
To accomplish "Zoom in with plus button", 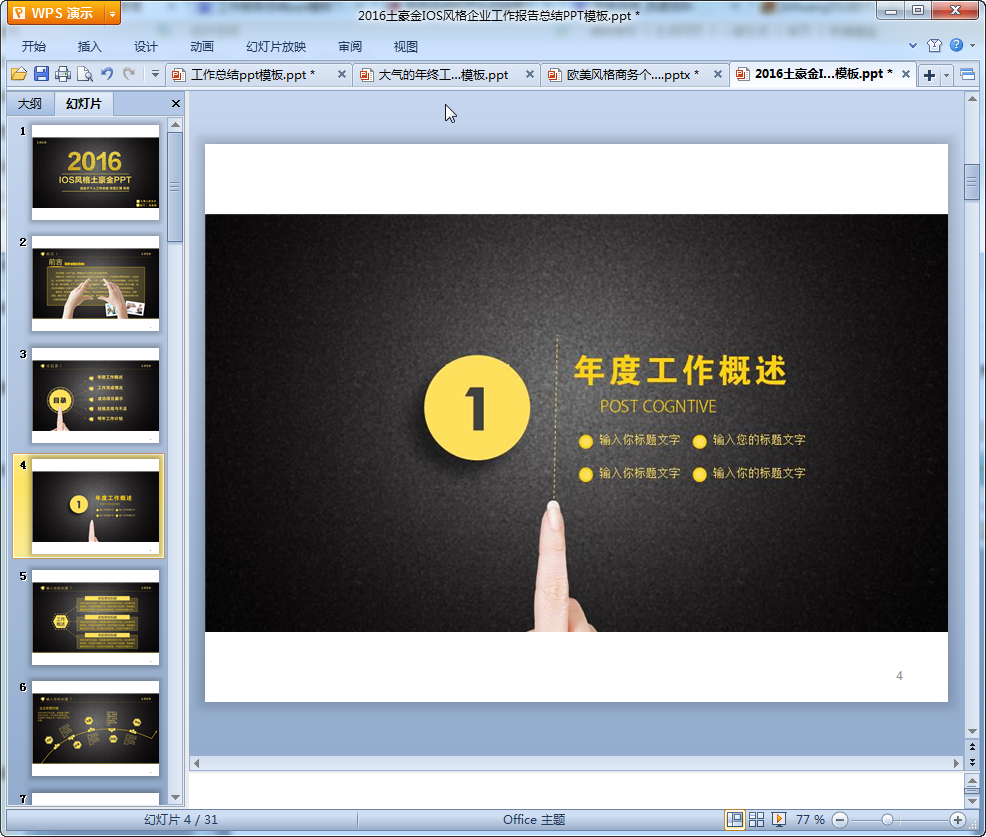I will [958, 820].
